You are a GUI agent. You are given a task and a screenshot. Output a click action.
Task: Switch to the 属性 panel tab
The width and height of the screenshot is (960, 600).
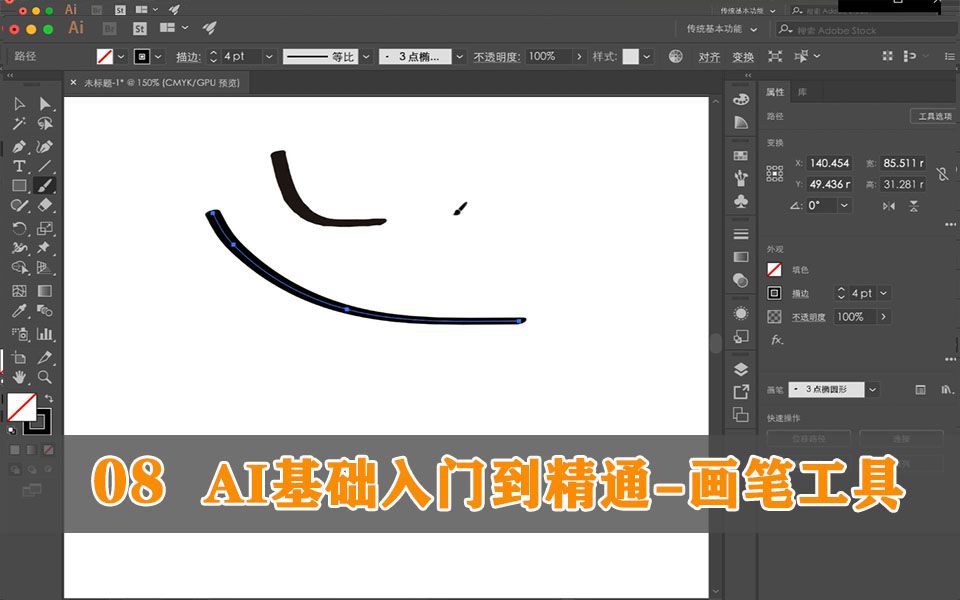coord(775,91)
